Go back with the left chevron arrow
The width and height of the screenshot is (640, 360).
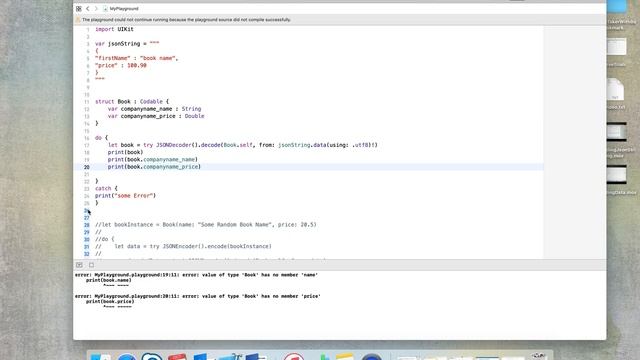click(87, 9)
